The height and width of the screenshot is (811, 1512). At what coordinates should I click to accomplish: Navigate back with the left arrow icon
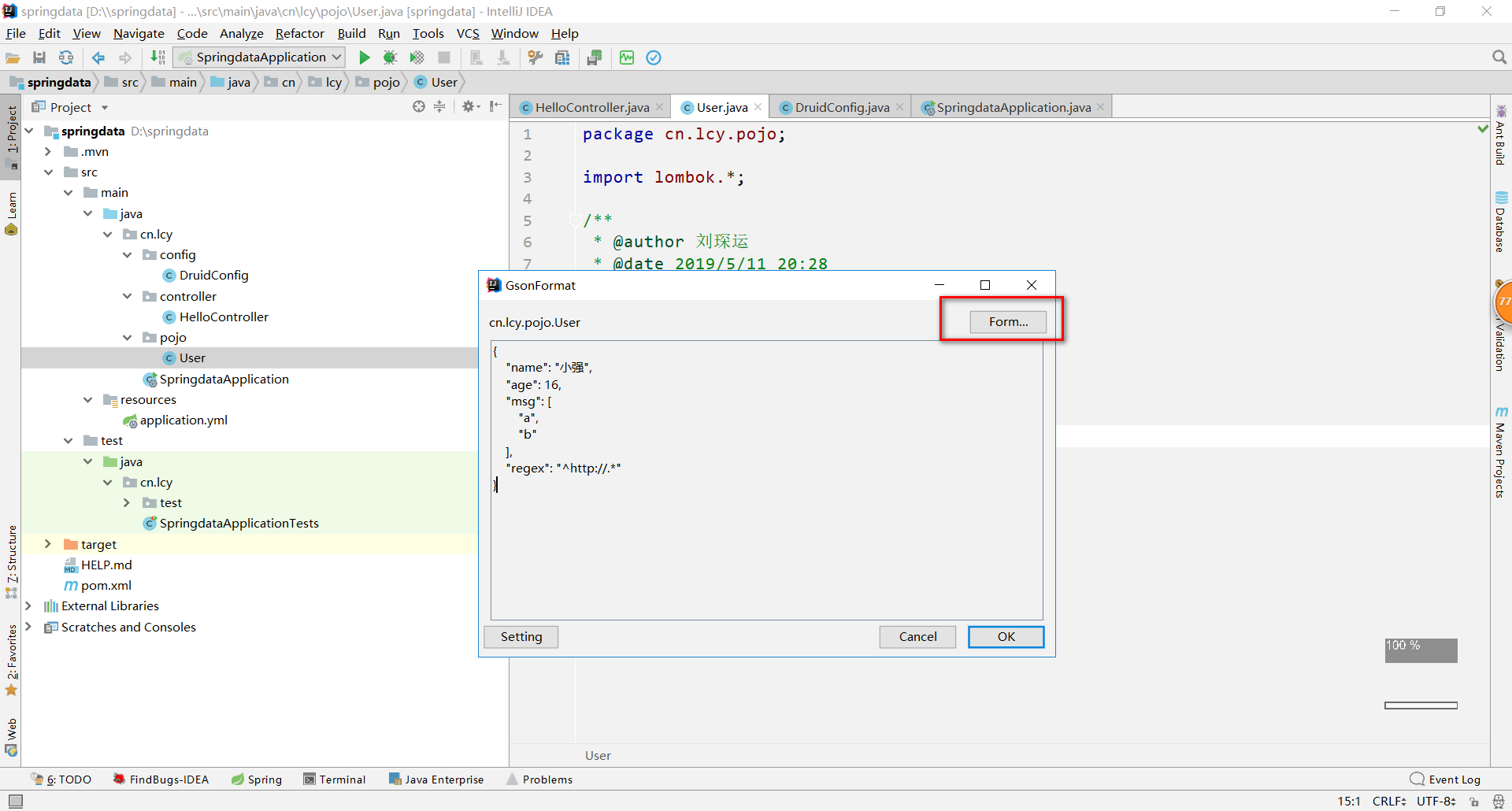pos(98,57)
